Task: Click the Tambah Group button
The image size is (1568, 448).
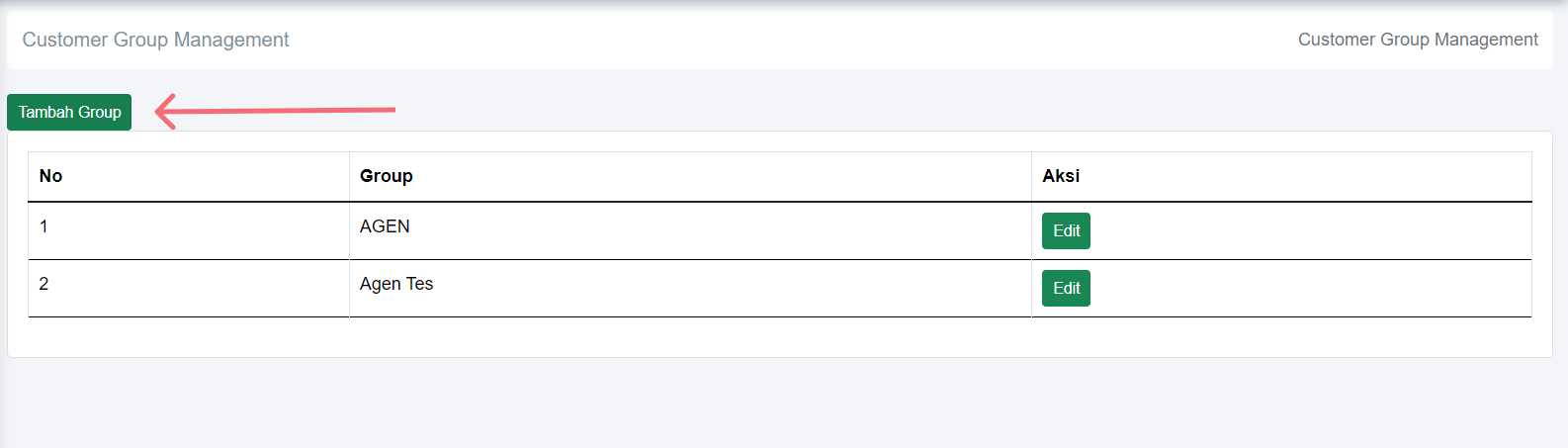Action: click(69, 113)
